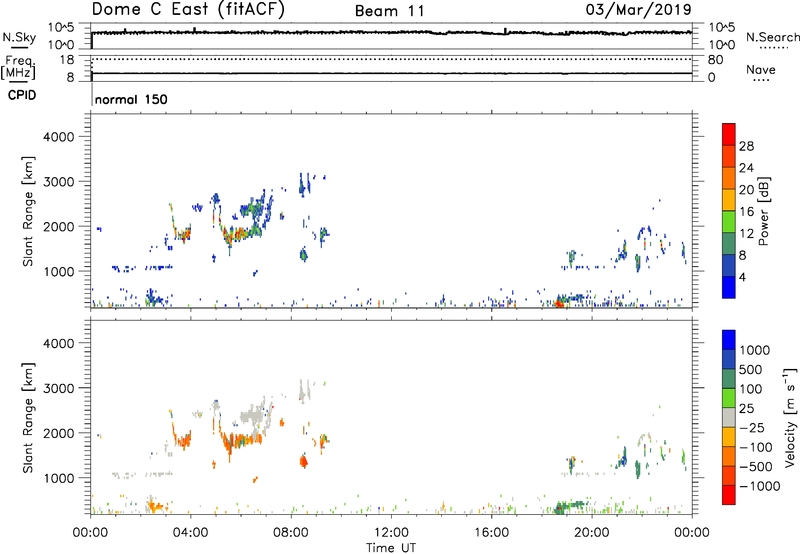The height and width of the screenshot is (554, 800).
Task: Click the '20:00' time tick label
Action: [591, 533]
